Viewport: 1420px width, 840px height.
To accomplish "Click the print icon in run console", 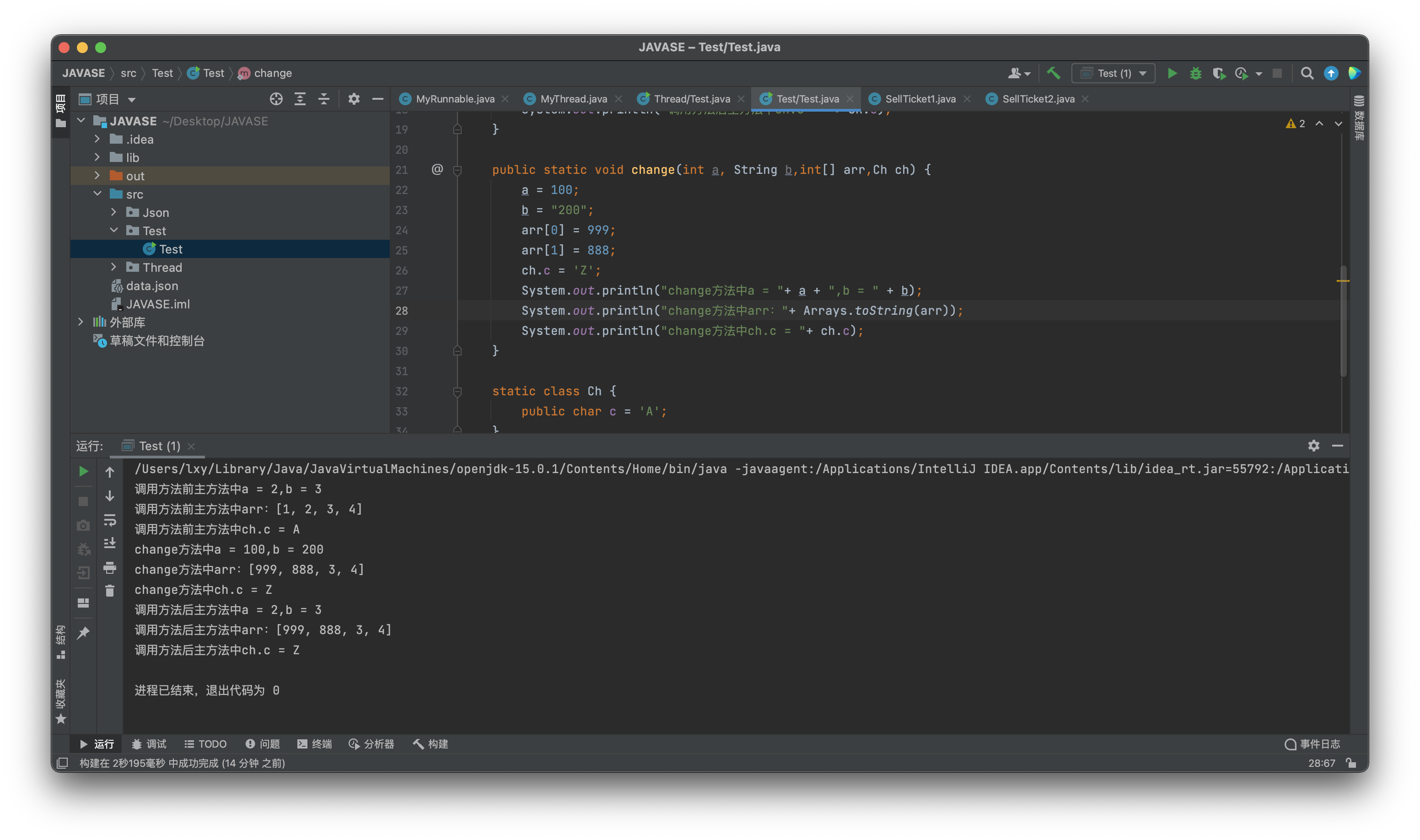I will (x=110, y=567).
